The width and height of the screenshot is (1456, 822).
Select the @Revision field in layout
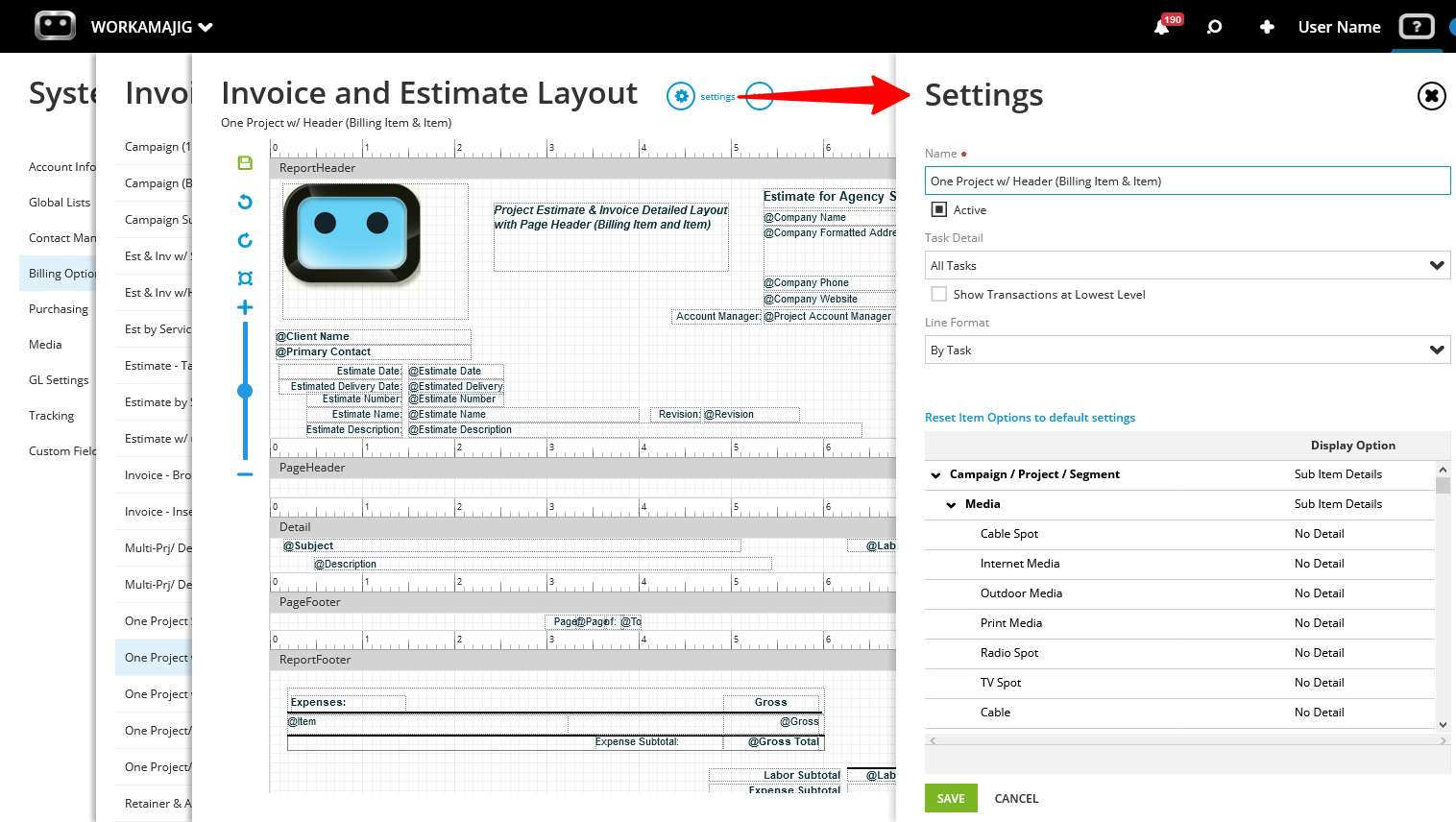751,414
